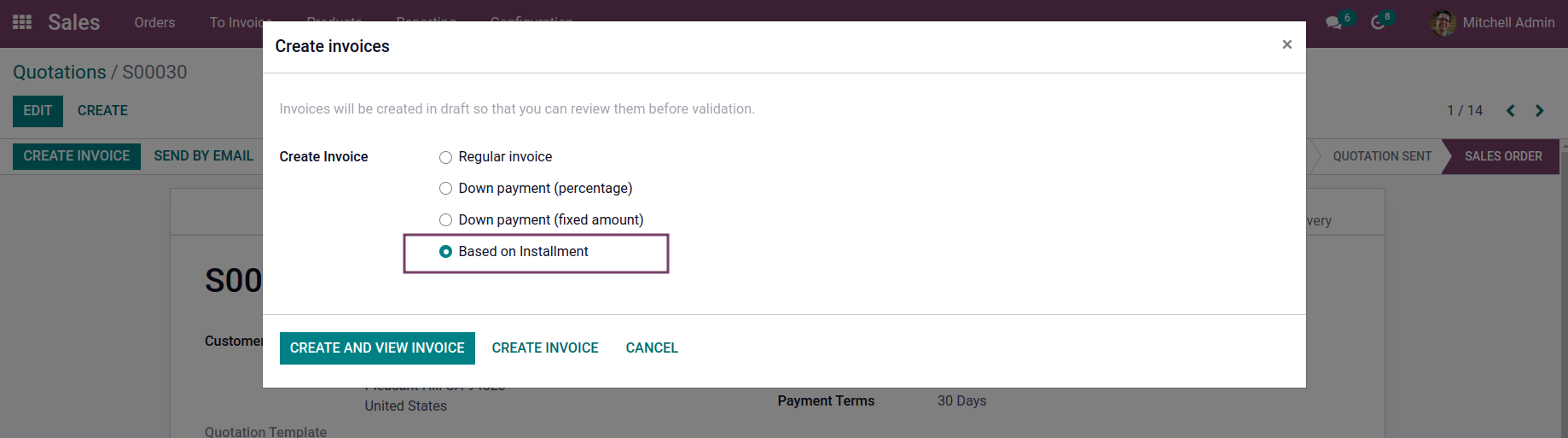The width and height of the screenshot is (1568, 438).
Task: Open the conversations chat bubble icon
Action: (1333, 23)
